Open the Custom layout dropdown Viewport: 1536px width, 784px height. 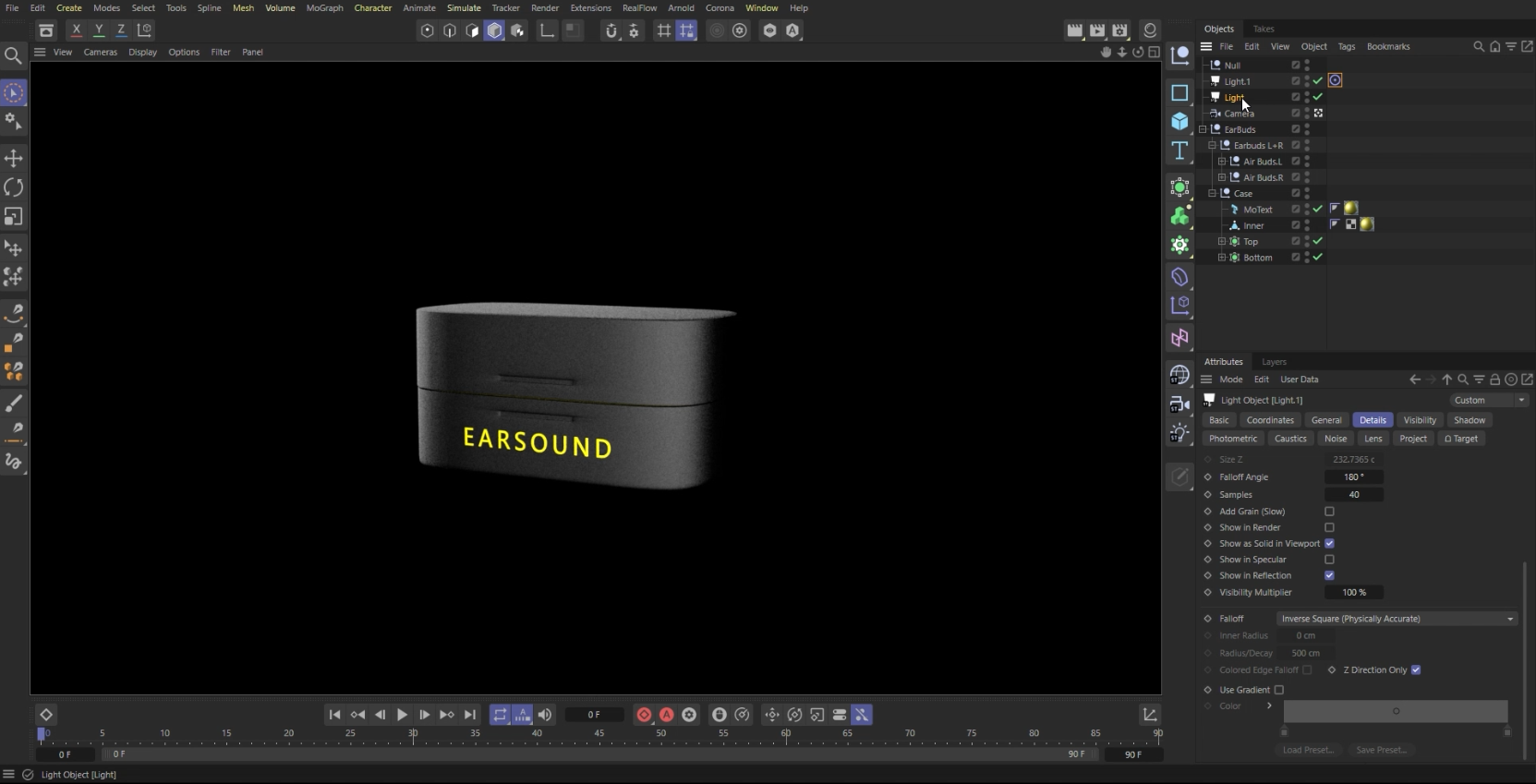(x=1489, y=401)
